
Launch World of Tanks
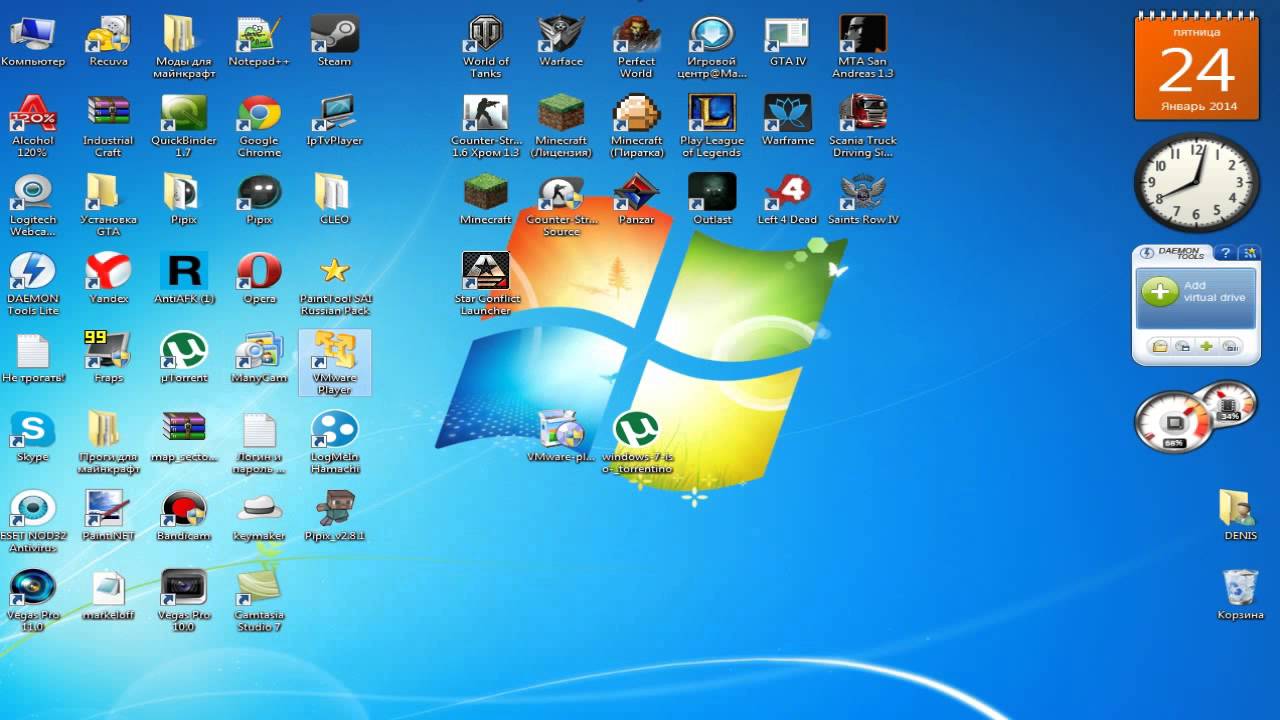pyautogui.click(x=486, y=48)
